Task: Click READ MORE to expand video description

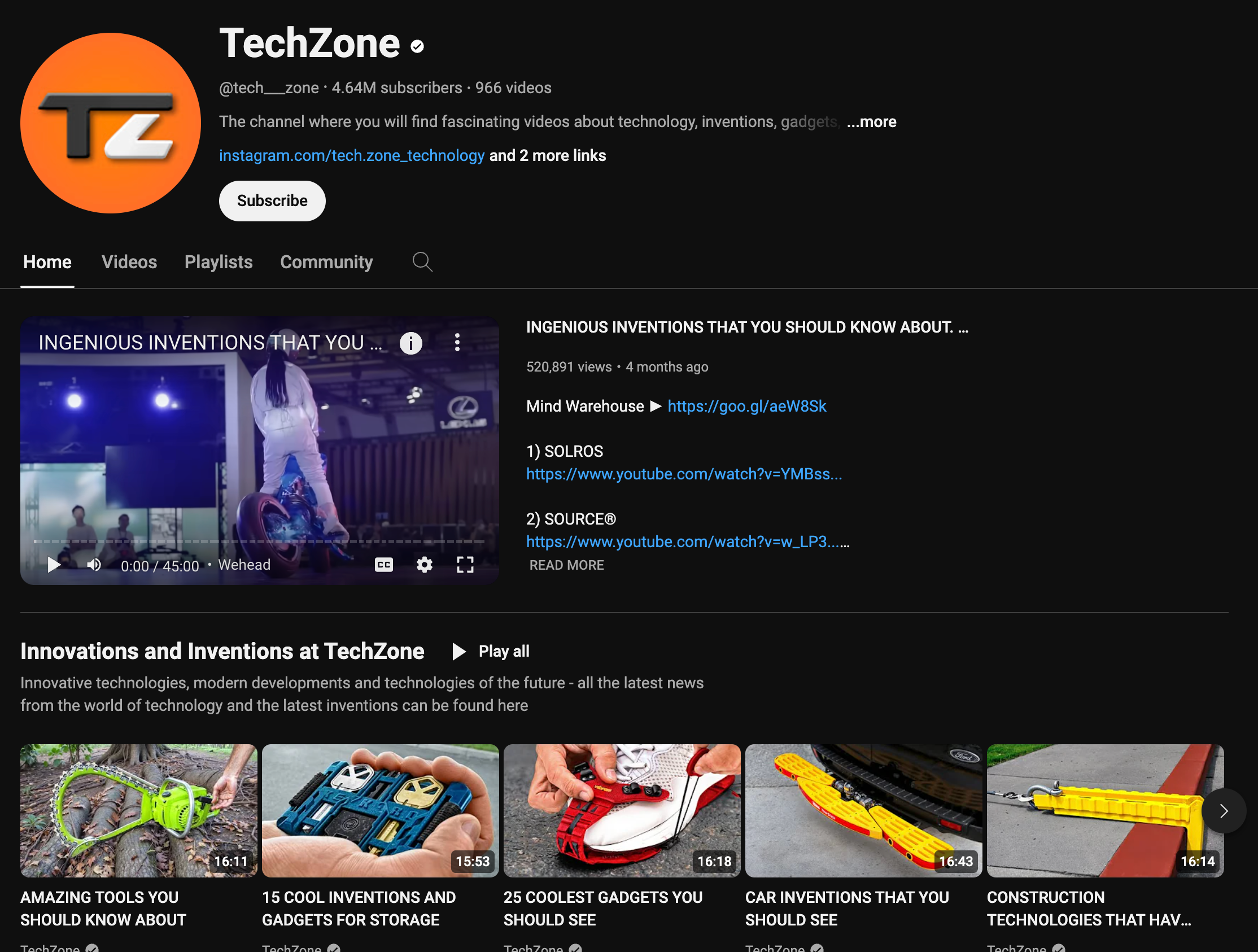Action: click(x=566, y=565)
